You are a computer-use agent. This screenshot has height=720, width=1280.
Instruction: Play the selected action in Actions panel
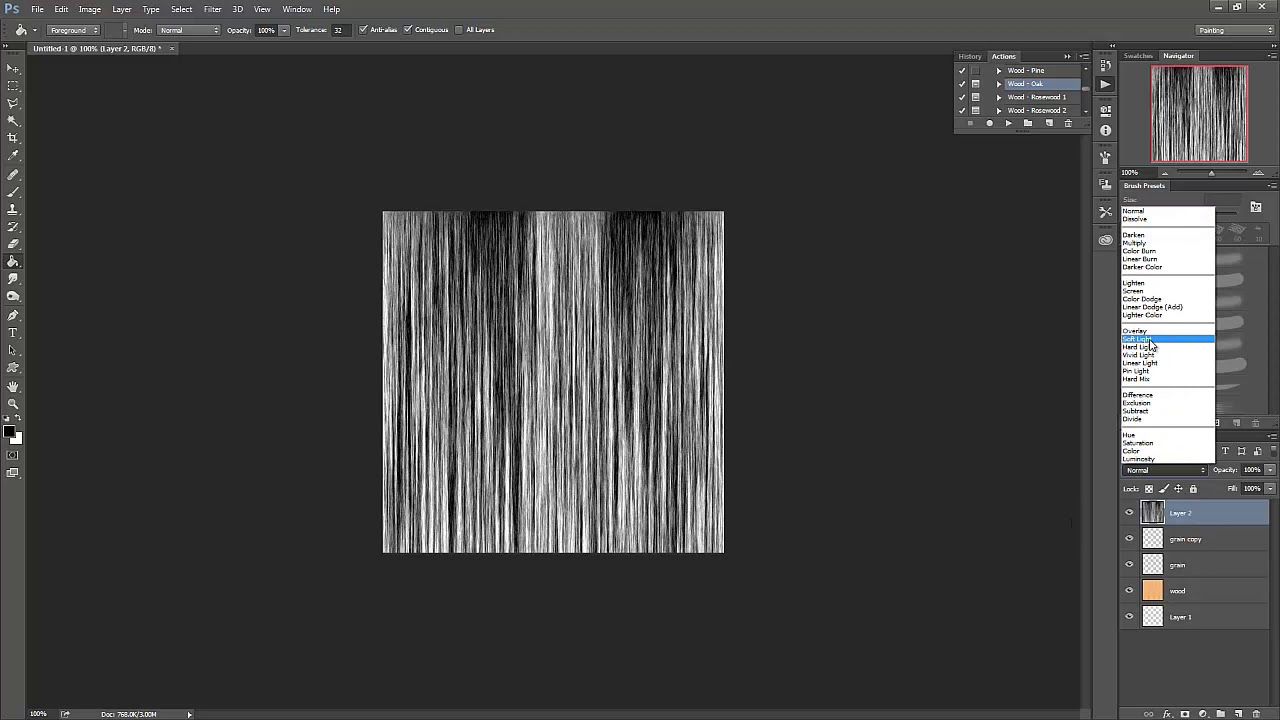pyautogui.click(x=1008, y=123)
